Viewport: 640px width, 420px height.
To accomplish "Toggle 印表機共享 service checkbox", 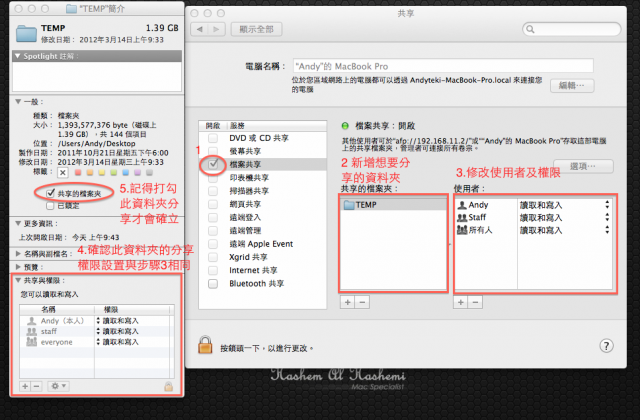I will click(213, 178).
